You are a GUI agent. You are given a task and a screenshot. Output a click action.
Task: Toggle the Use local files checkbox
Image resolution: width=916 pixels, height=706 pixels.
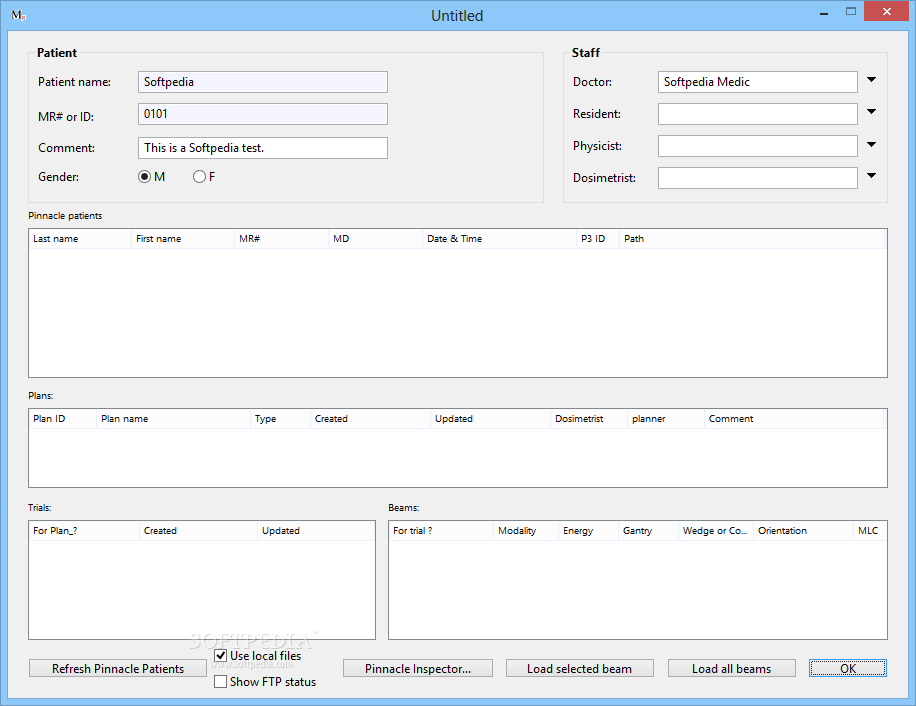point(220,655)
